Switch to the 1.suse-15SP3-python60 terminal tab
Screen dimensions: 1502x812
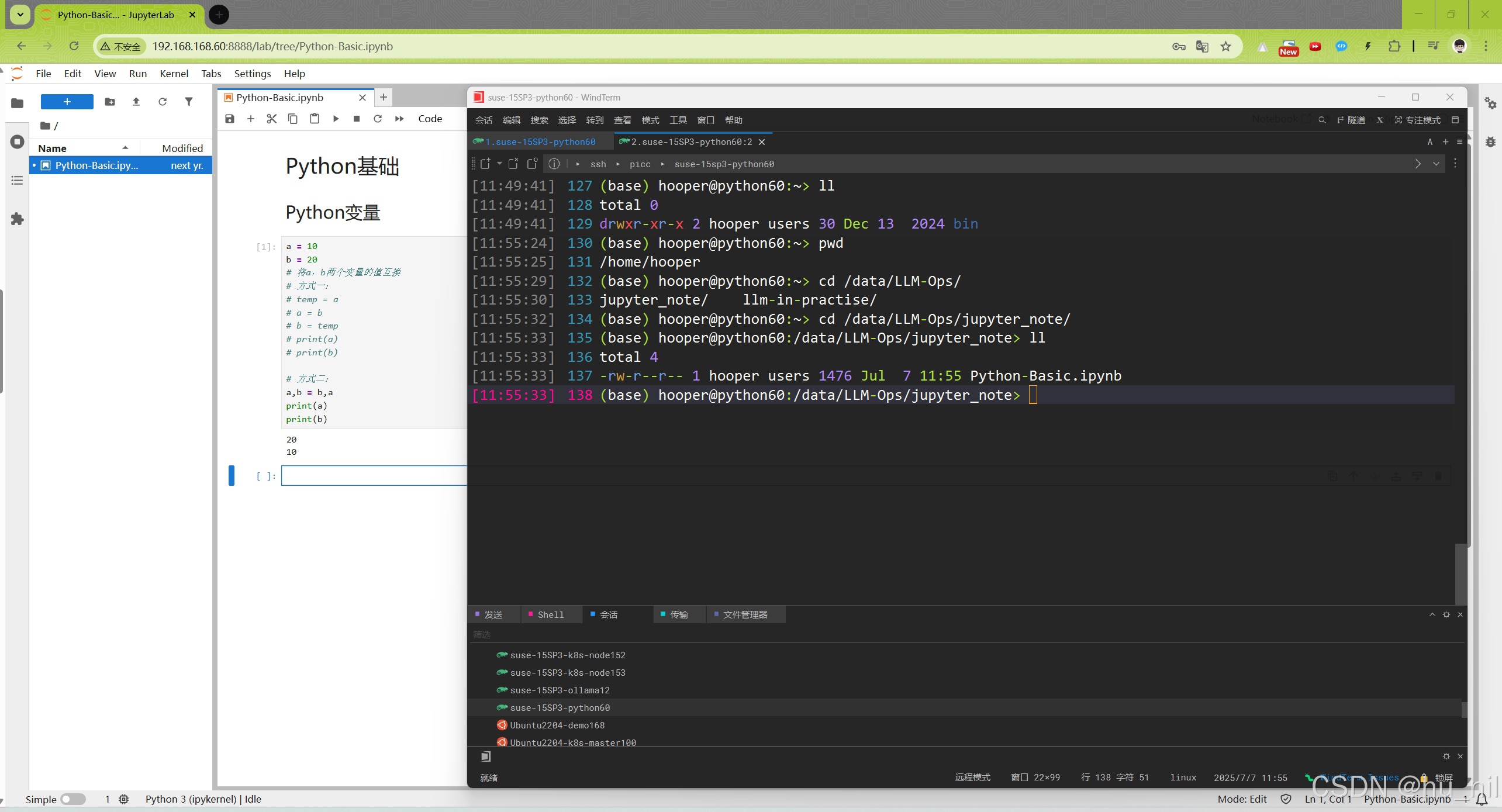tap(540, 141)
